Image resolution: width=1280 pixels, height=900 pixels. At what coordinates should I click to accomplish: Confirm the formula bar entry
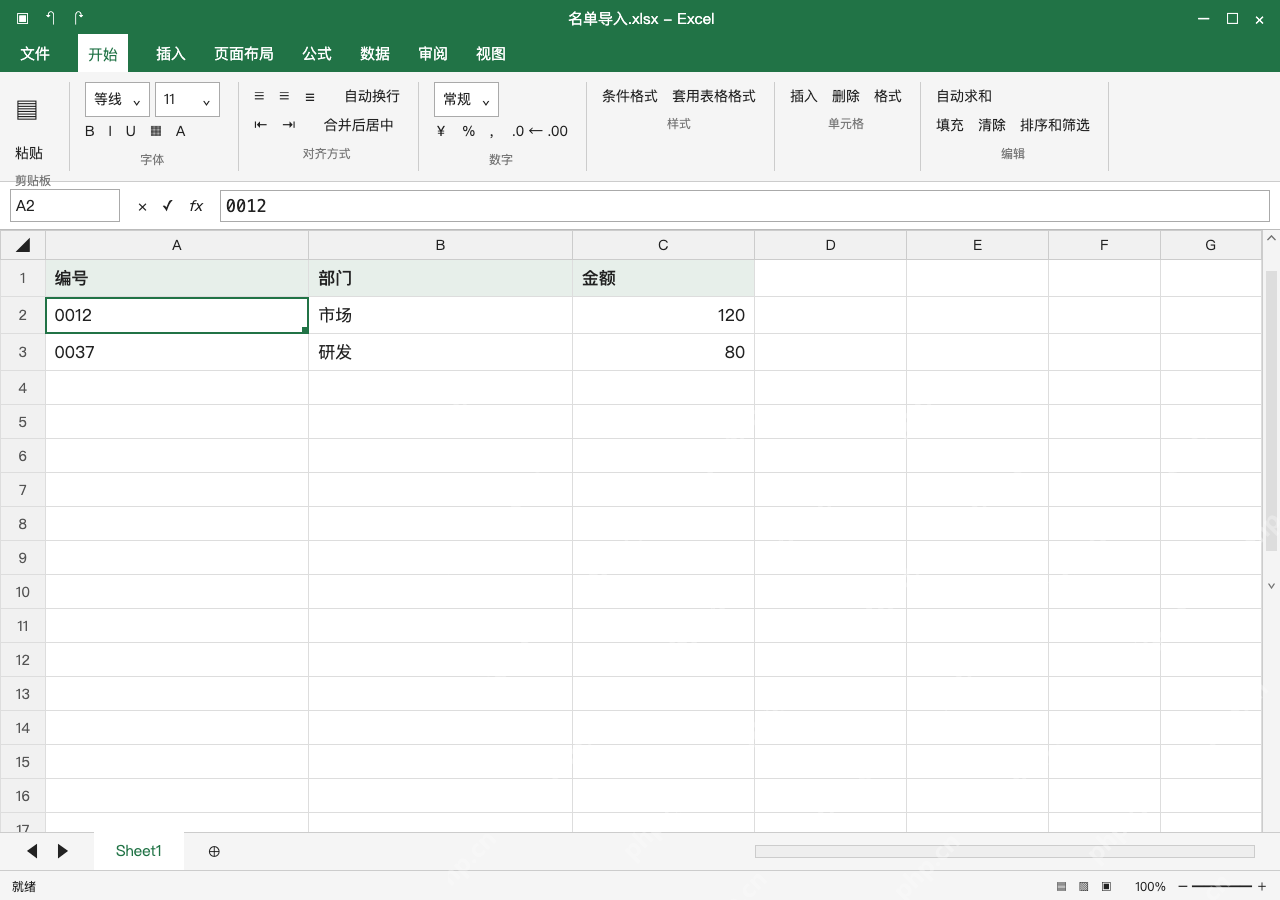168,206
